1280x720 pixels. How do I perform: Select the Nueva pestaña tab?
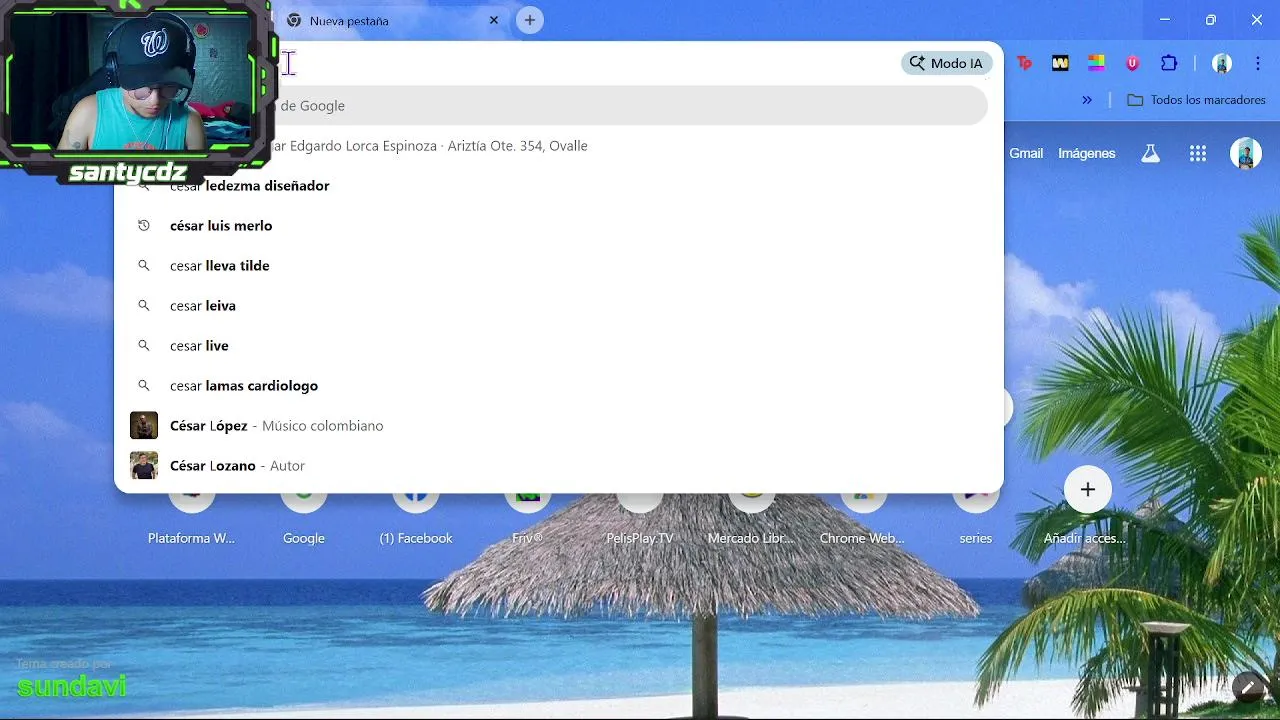(x=392, y=20)
